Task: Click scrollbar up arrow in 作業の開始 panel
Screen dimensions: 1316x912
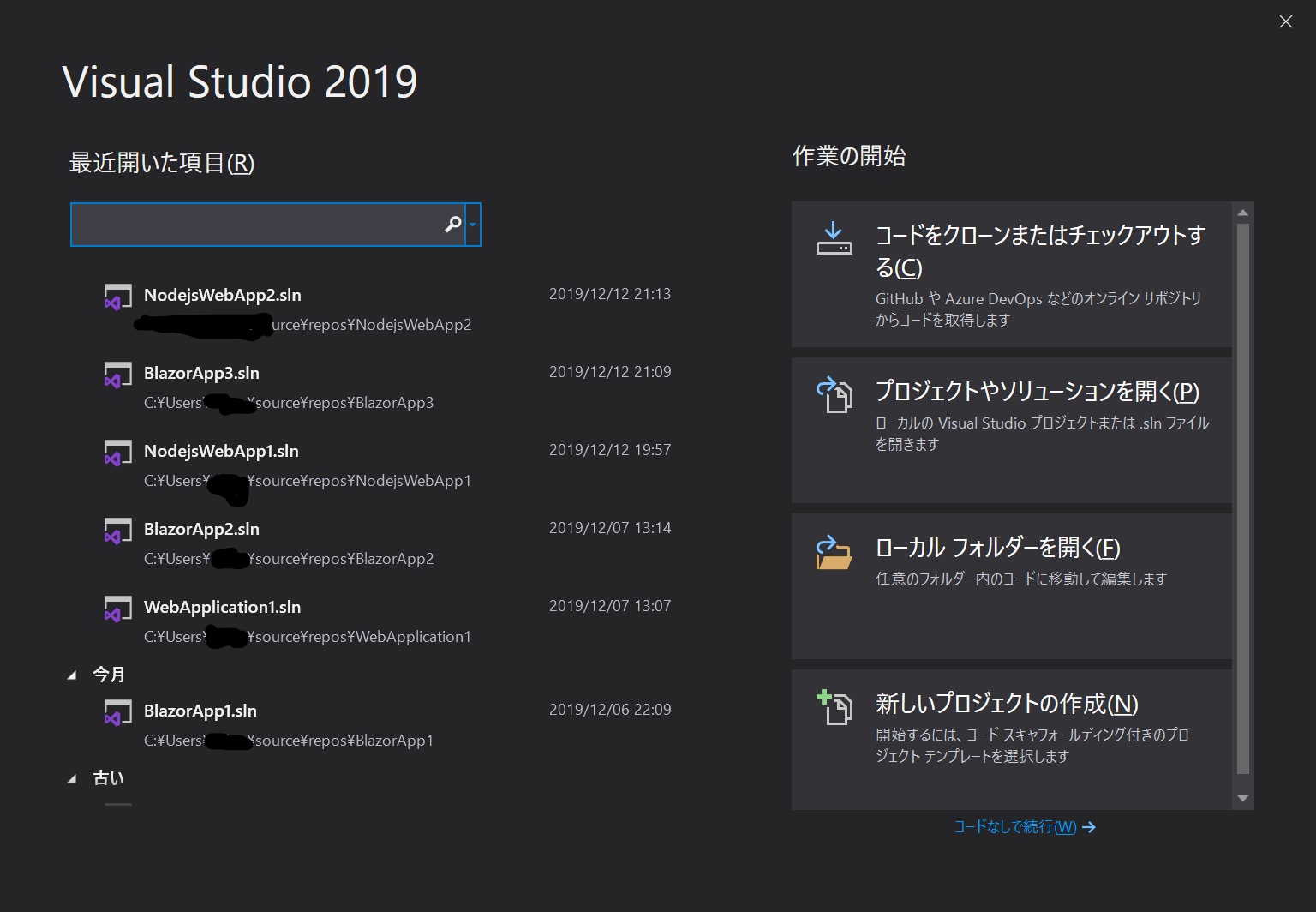Action: (x=1243, y=213)
